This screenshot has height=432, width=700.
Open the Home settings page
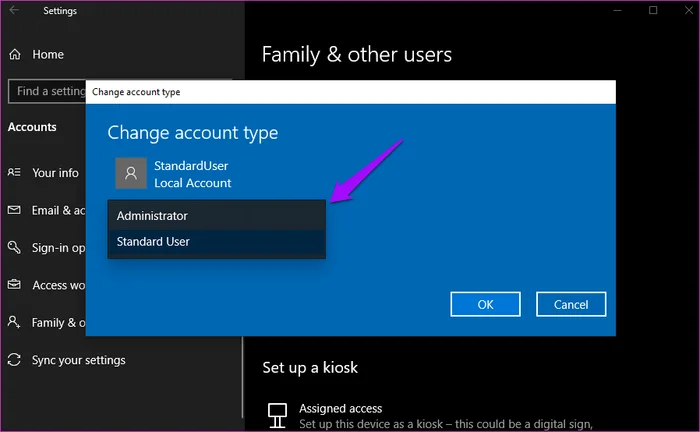[48, 54]
